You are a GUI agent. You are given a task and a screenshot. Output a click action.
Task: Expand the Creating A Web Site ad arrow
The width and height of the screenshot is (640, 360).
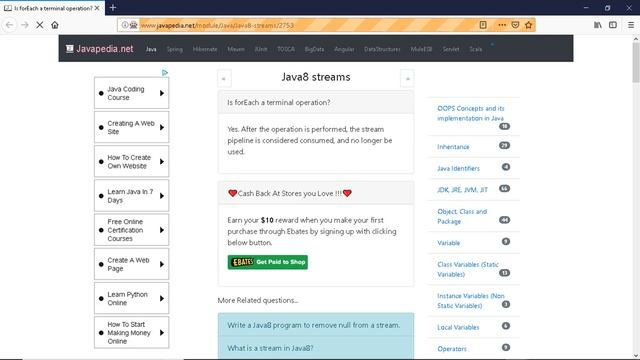click(x=162, y=127)
